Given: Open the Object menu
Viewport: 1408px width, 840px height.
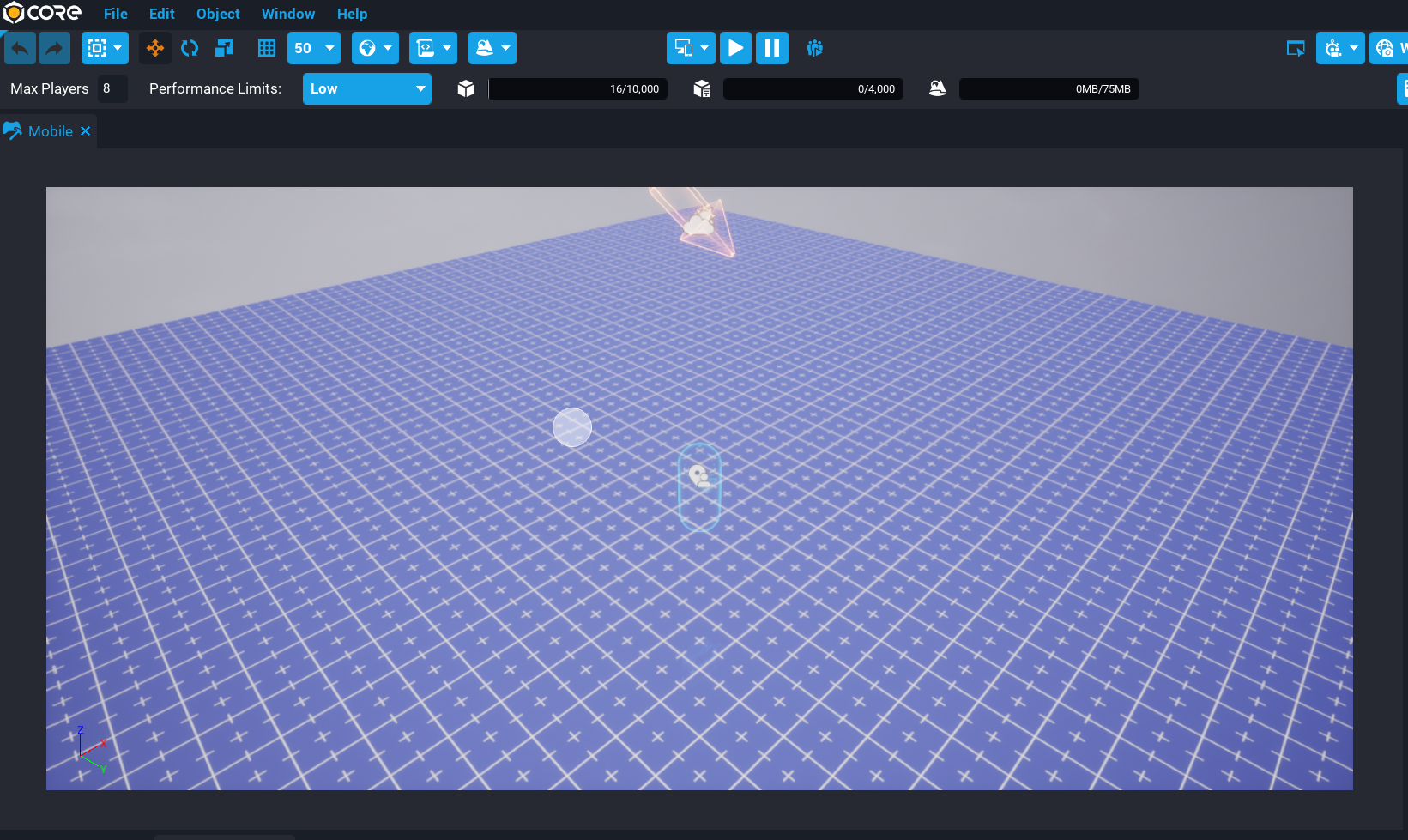Looking at the screenshot, I should pyautogui.click(x=218, y=14).
